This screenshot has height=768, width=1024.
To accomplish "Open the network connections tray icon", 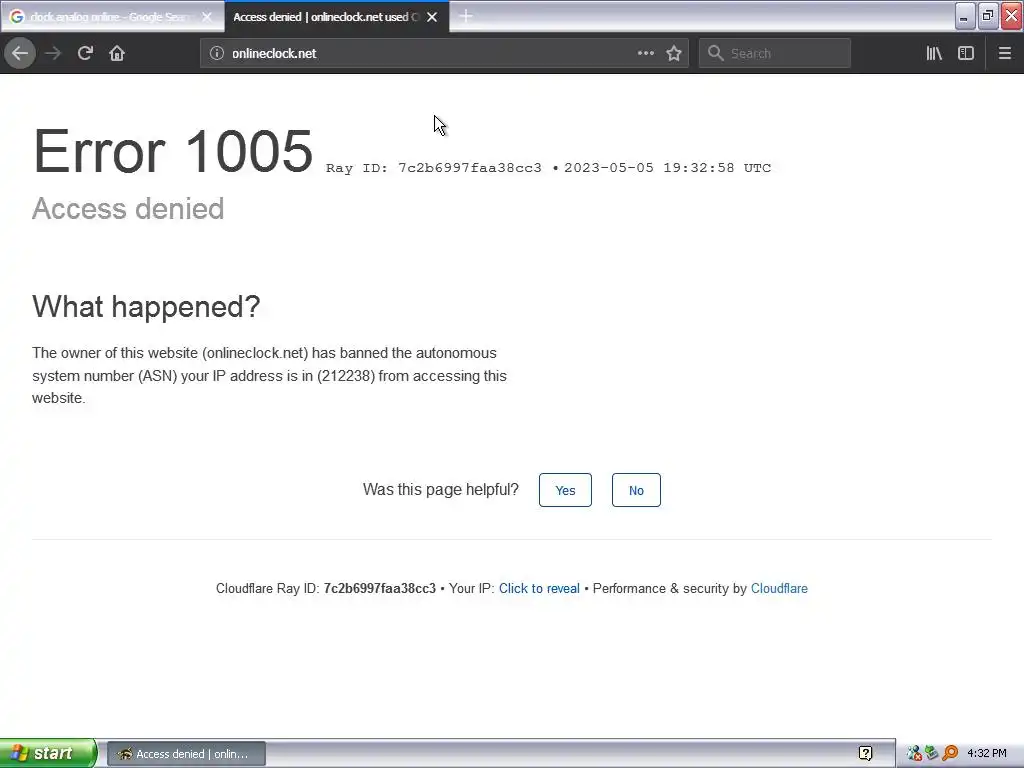I will pos(914,754).
